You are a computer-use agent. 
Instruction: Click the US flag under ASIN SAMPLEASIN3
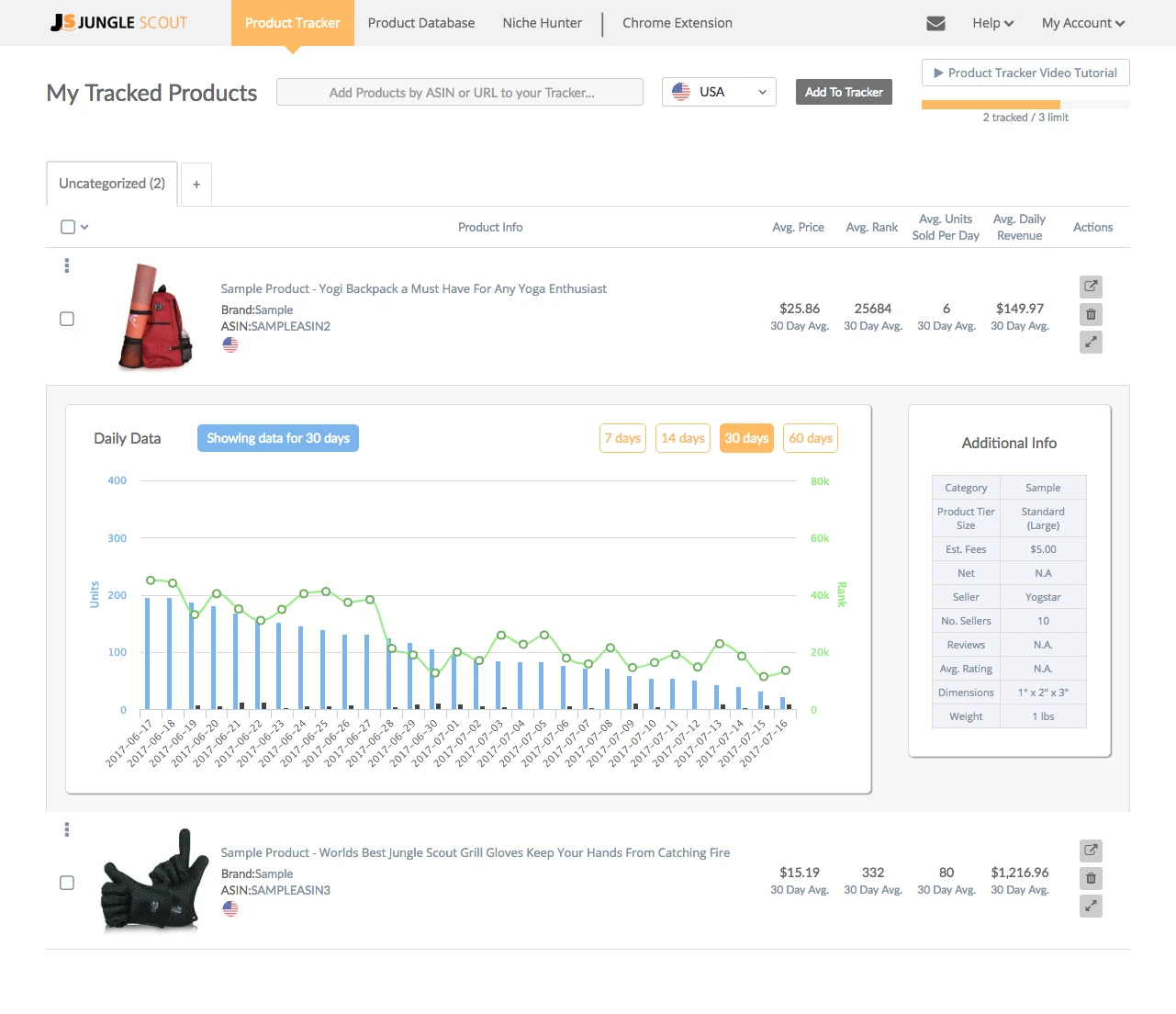pos(230,909)
